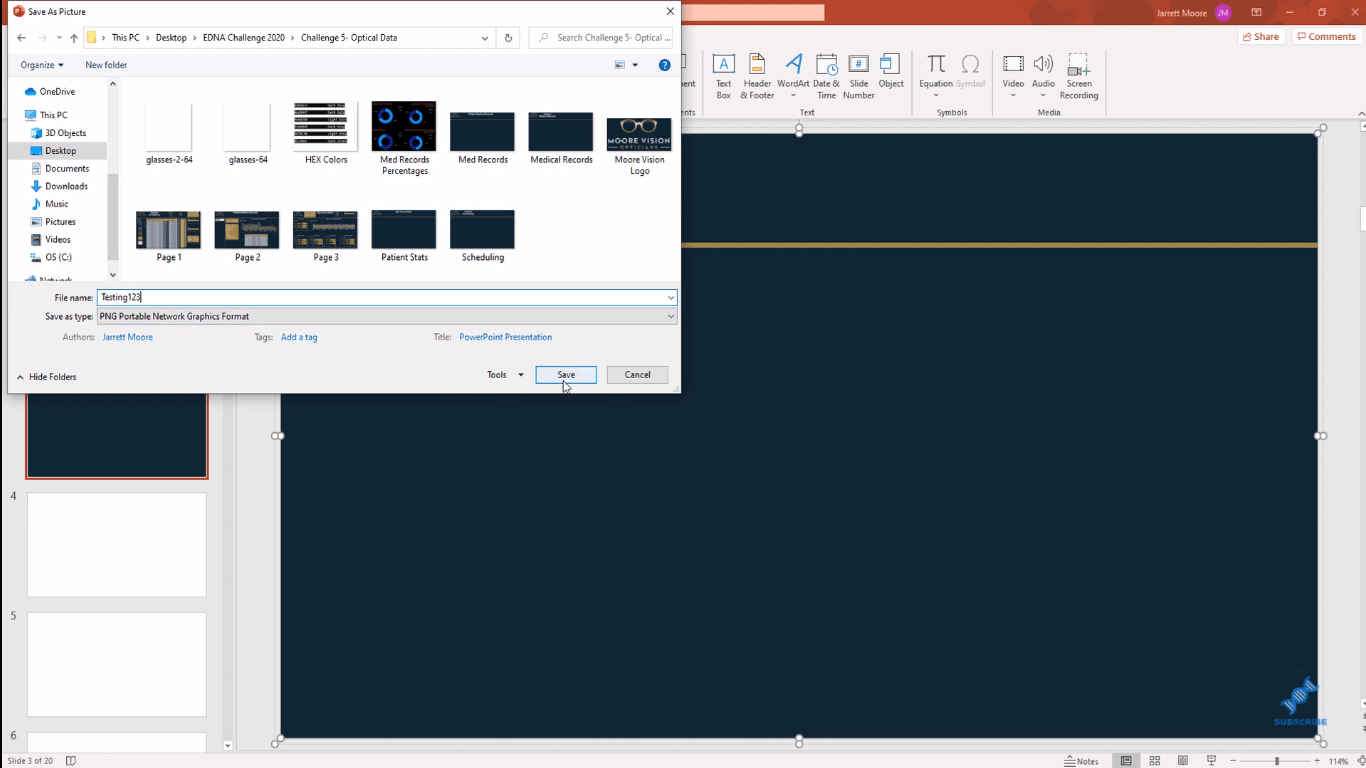The width and height of the screenshot is (1366, 768).
Task: Expand file name history dropdown
Action: click(x=670, y=297)
